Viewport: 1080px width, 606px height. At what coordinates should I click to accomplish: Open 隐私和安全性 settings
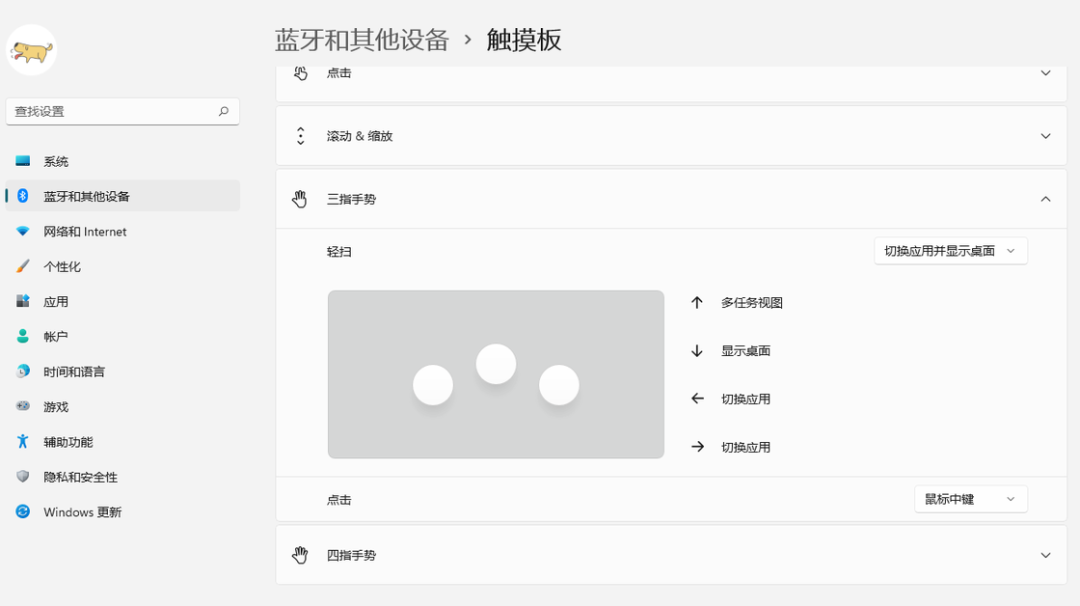pos(123,477)
